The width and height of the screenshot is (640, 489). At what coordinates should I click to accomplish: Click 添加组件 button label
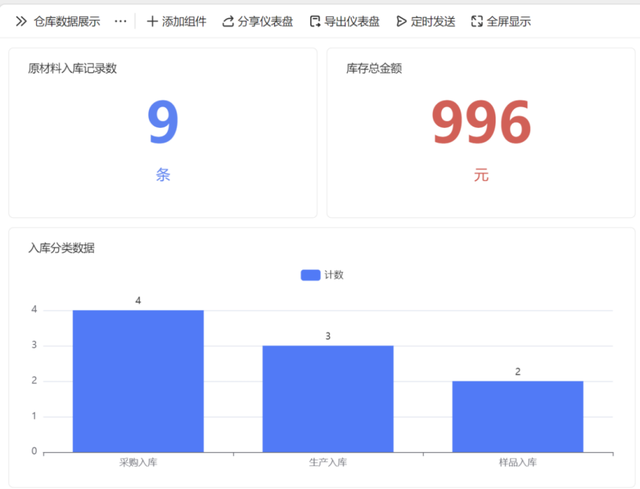[184, 21]
